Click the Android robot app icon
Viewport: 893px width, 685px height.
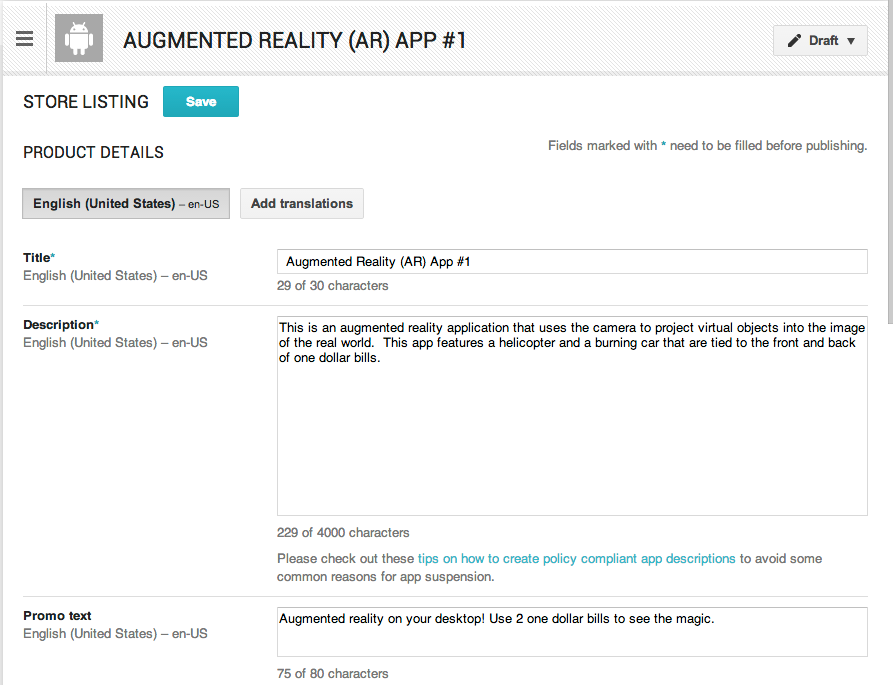tap(79, 39)
